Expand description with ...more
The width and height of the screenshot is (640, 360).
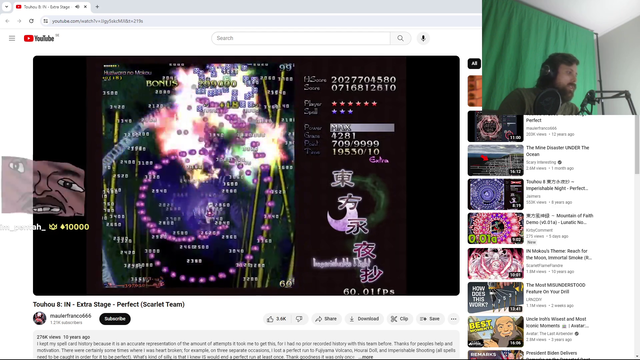tap(367, 357)
